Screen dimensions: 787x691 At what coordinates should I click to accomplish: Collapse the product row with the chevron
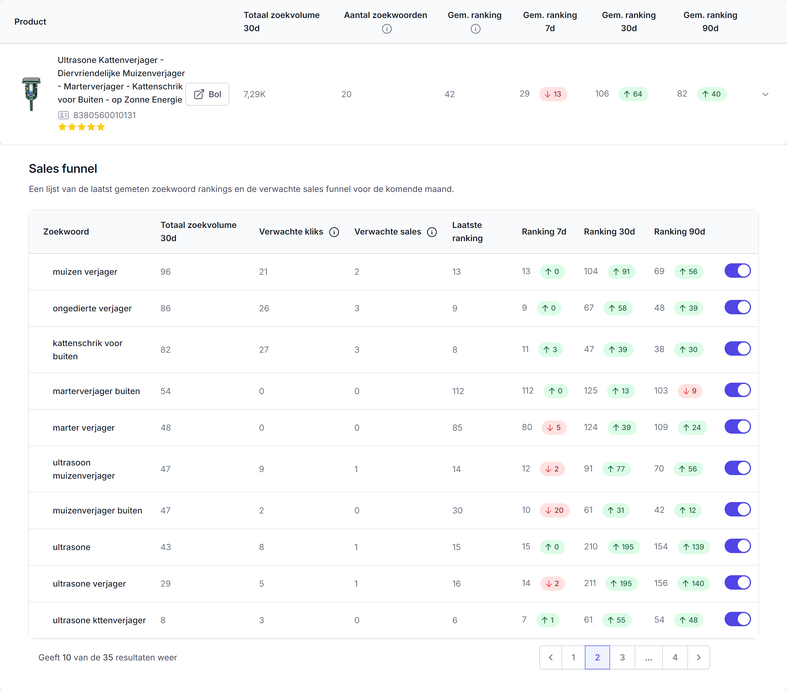pyautogui.click(x=765, y=94)
